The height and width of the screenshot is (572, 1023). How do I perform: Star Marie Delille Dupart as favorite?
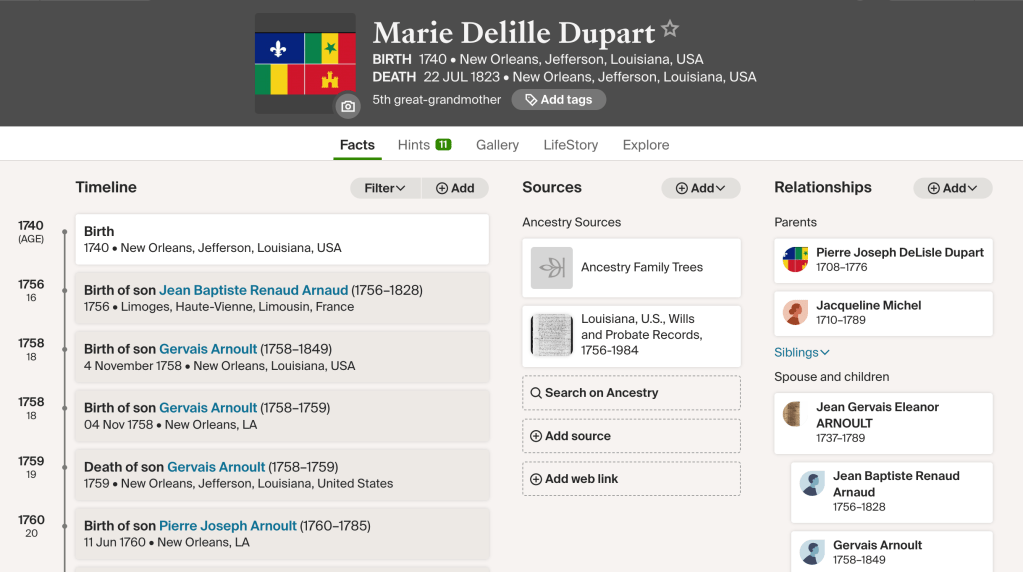pos(670,29)
